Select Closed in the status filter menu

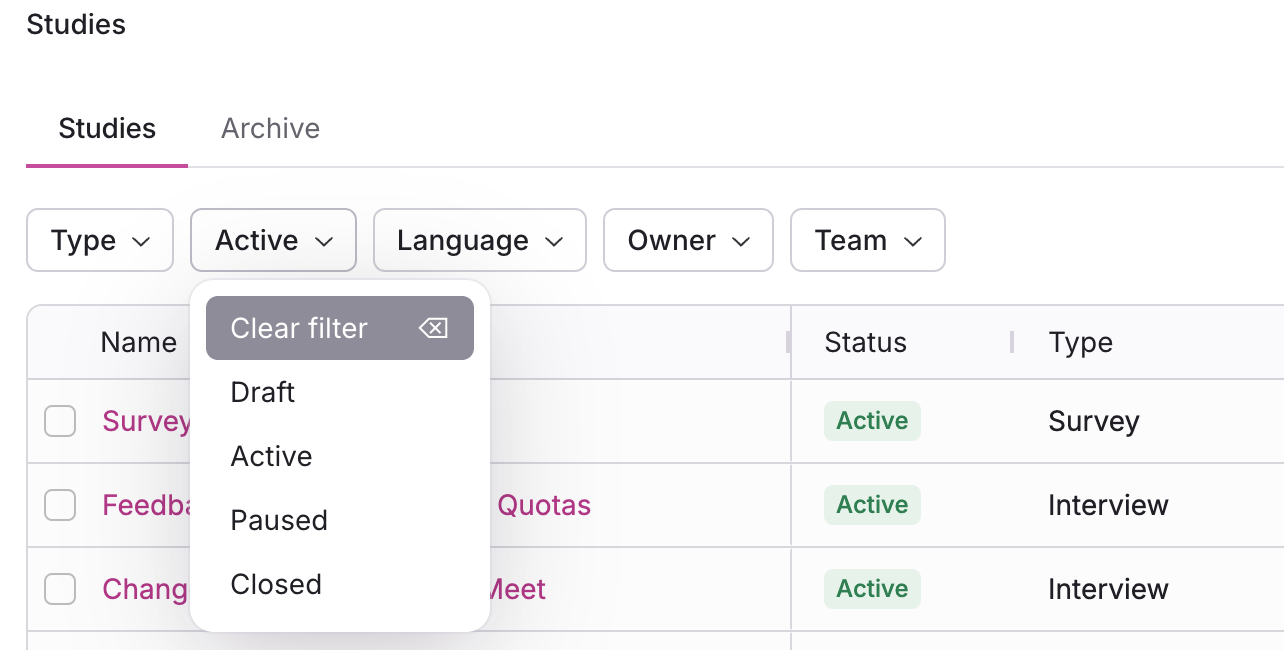(276, 584)
